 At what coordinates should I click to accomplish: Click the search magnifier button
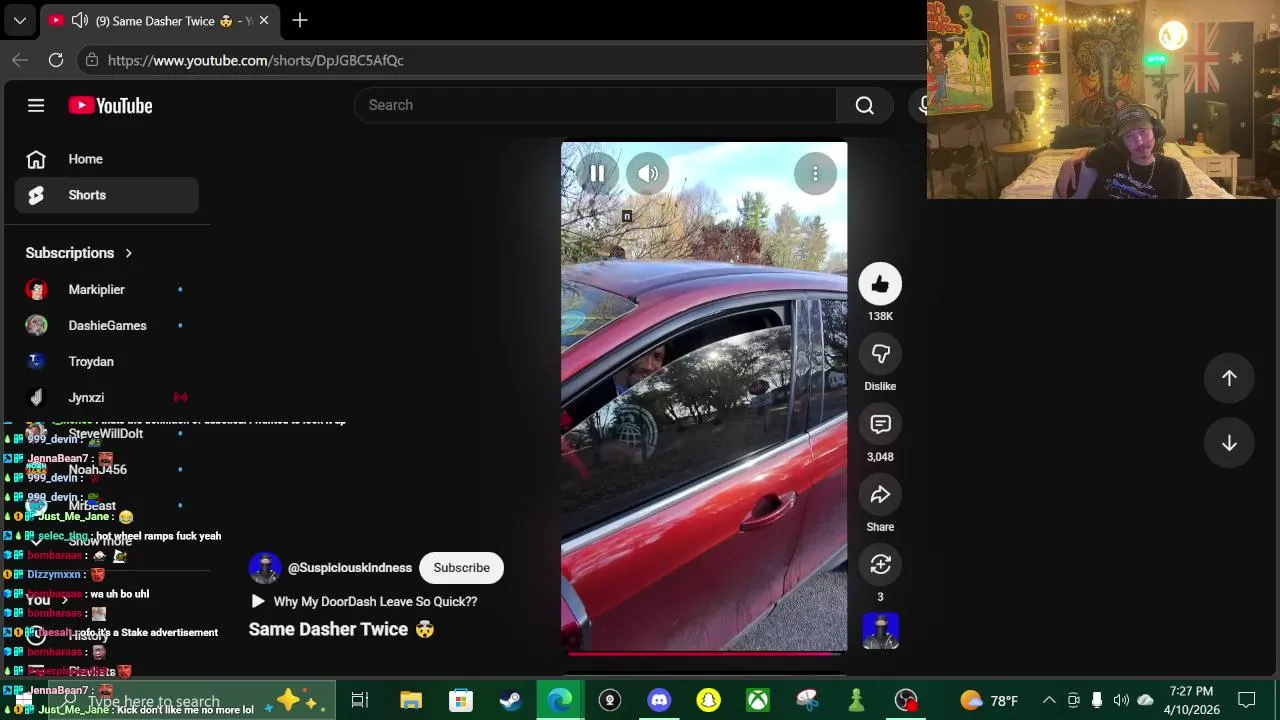click(865, 105)
